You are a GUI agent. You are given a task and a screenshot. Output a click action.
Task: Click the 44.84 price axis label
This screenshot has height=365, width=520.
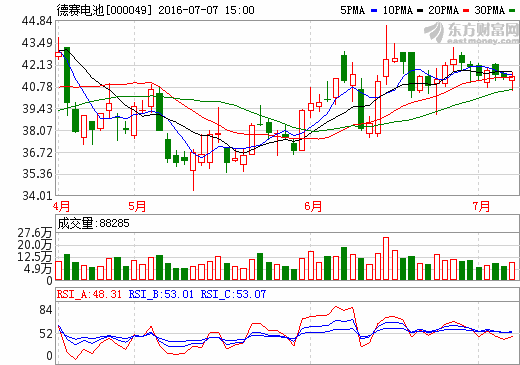point(37,21)
